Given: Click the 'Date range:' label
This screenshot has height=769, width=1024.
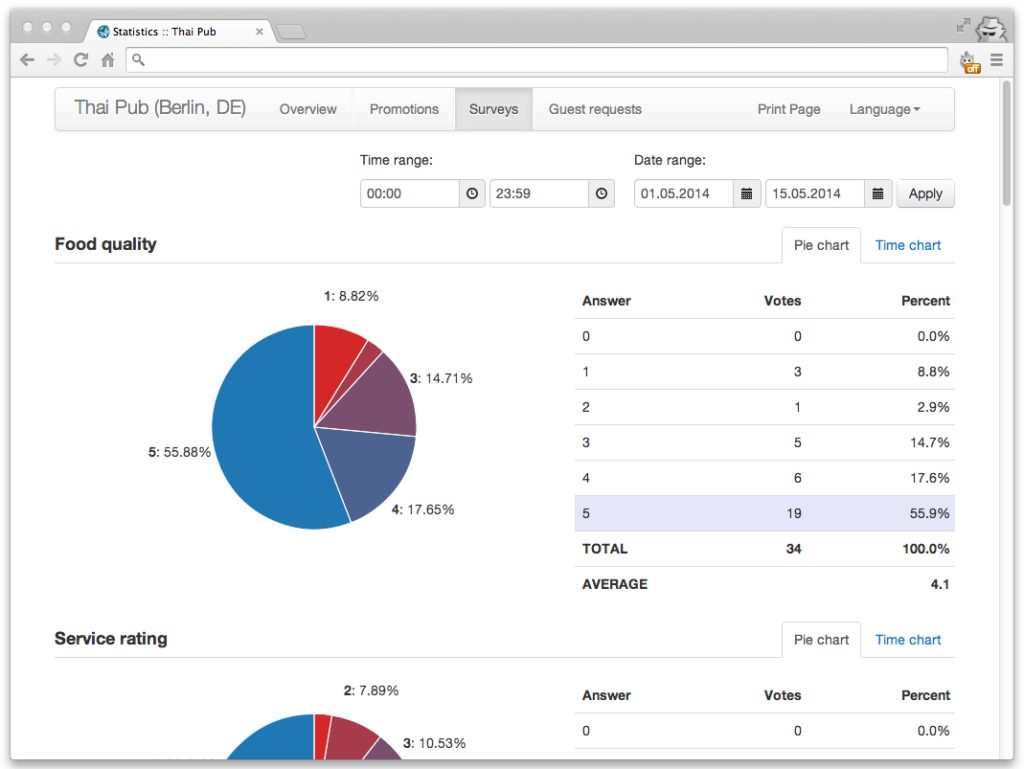Looking at the screenshot, I should [x=670, y=160].
